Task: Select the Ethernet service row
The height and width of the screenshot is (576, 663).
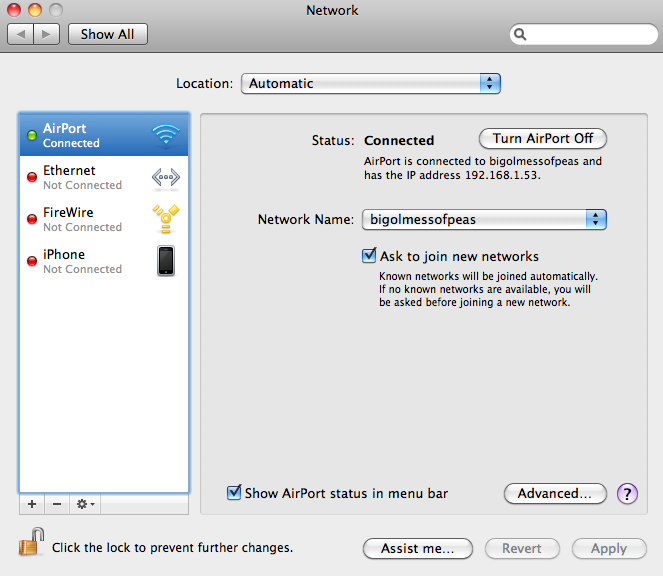Action: 104,177
